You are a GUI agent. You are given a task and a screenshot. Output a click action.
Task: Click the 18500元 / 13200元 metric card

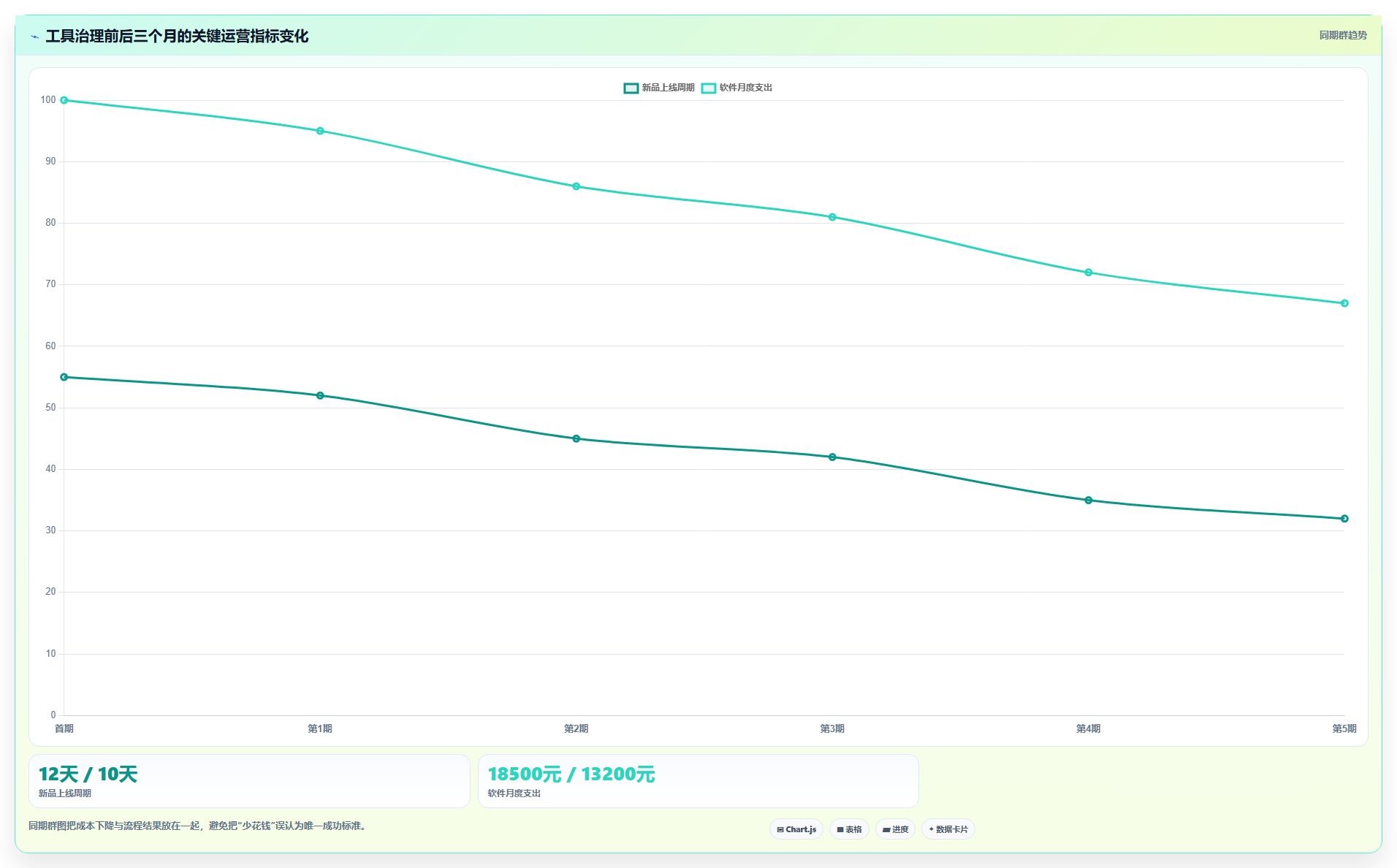(x=698, y=781)
